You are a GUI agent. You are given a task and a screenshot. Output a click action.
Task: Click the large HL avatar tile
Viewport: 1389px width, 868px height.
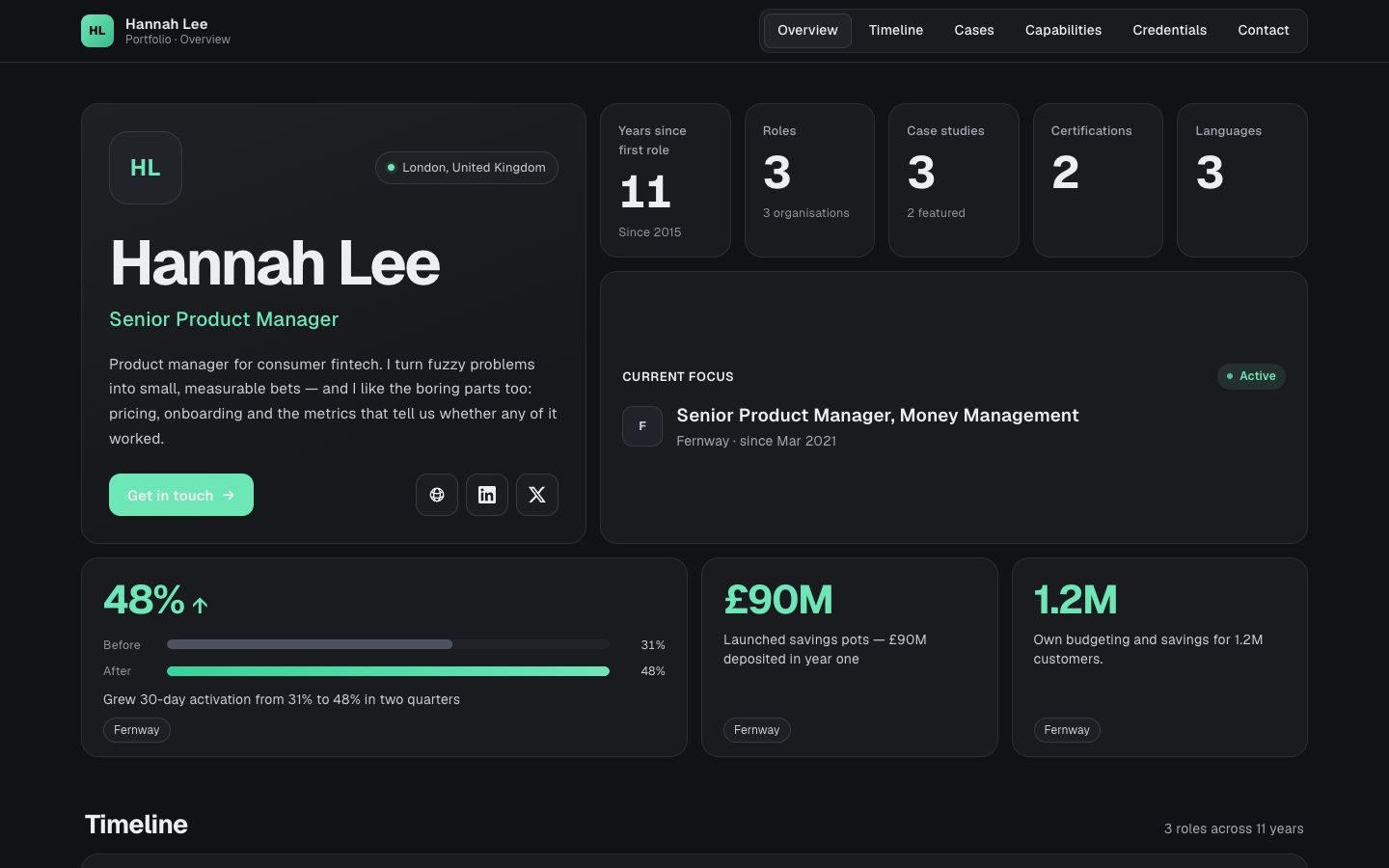click(146, 168)
